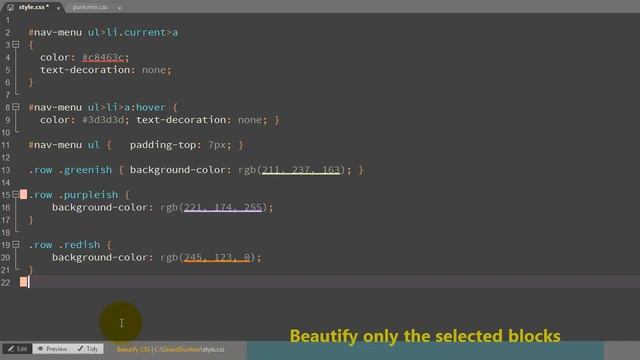This screenshot has width=640, height=360.
Task: Click line number 11 in the gutter
Action: pos(6,145)
